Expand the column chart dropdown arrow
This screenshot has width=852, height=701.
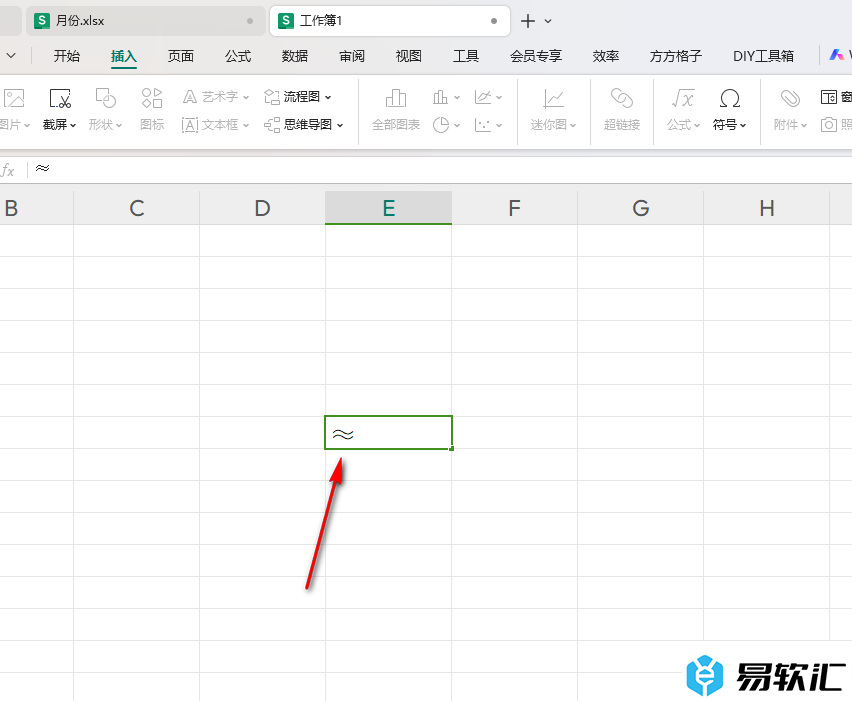[x=457, y=97]
